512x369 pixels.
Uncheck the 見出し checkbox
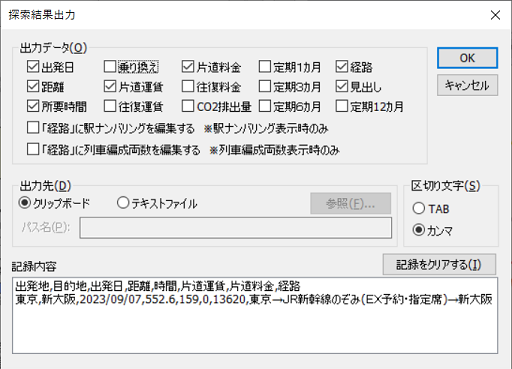[342, 87]
